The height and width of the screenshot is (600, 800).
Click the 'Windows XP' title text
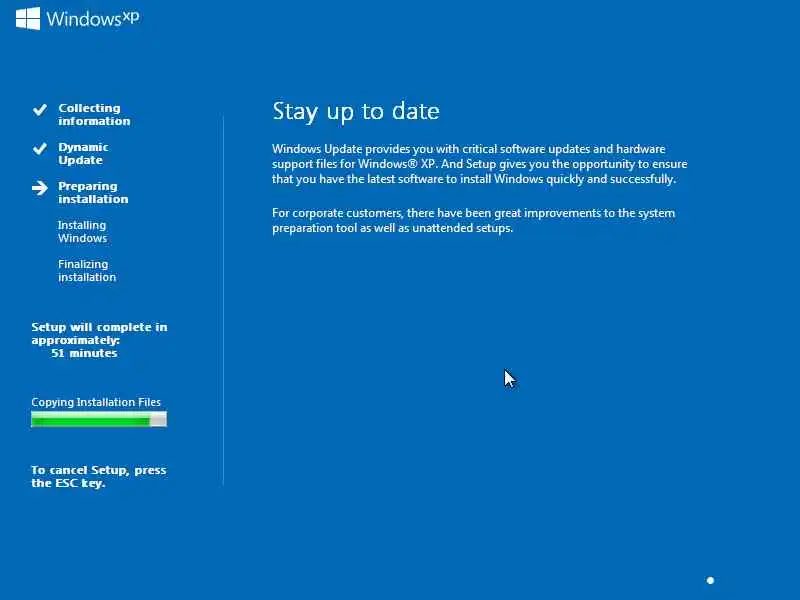[x=93, y=19]
